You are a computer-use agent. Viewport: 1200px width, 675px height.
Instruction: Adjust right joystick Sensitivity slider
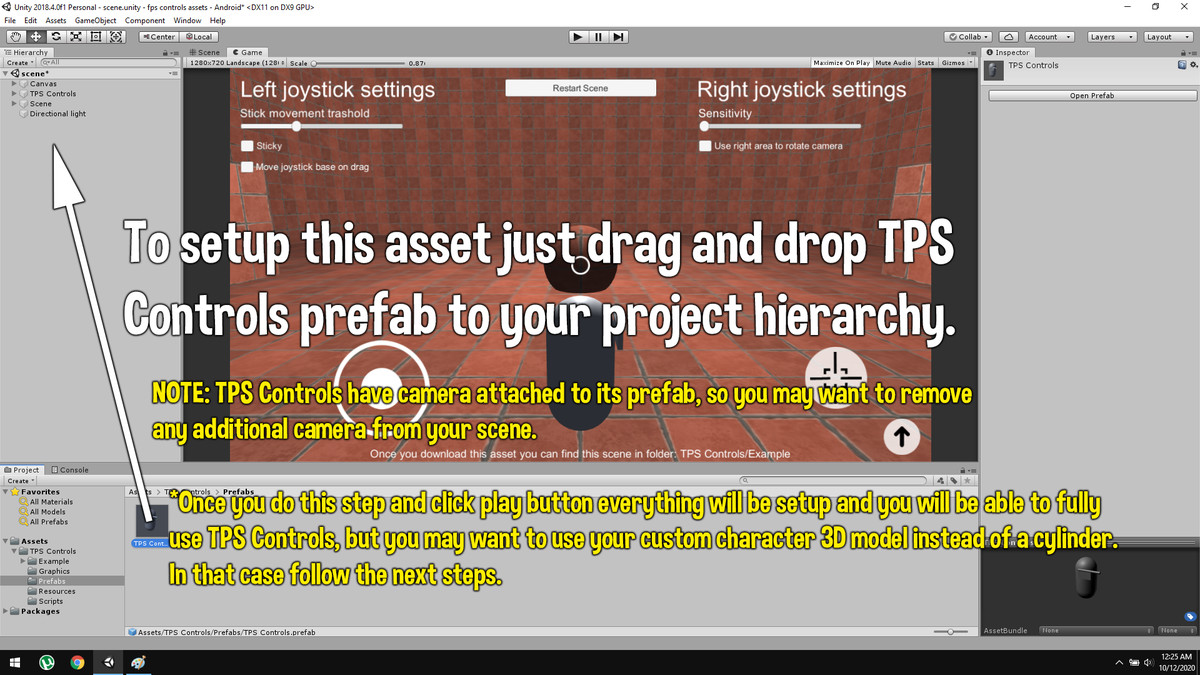pos(779,127)
